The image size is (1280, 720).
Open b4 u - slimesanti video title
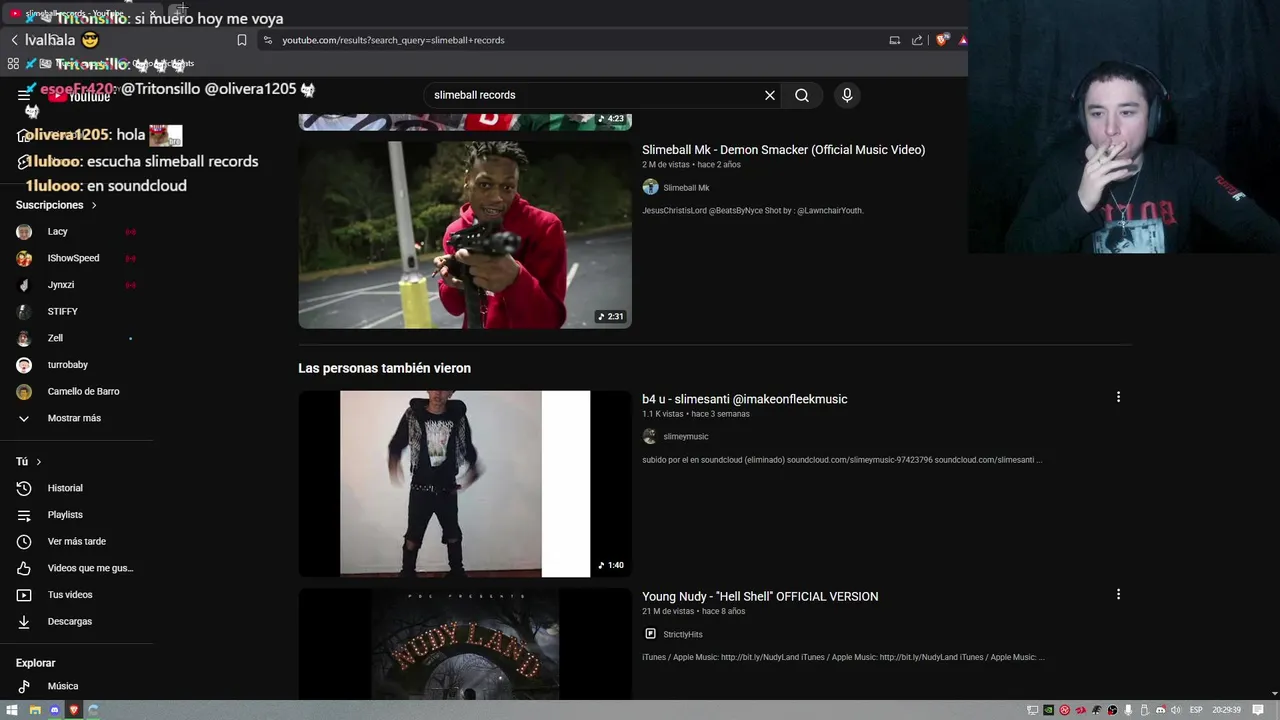744,399
